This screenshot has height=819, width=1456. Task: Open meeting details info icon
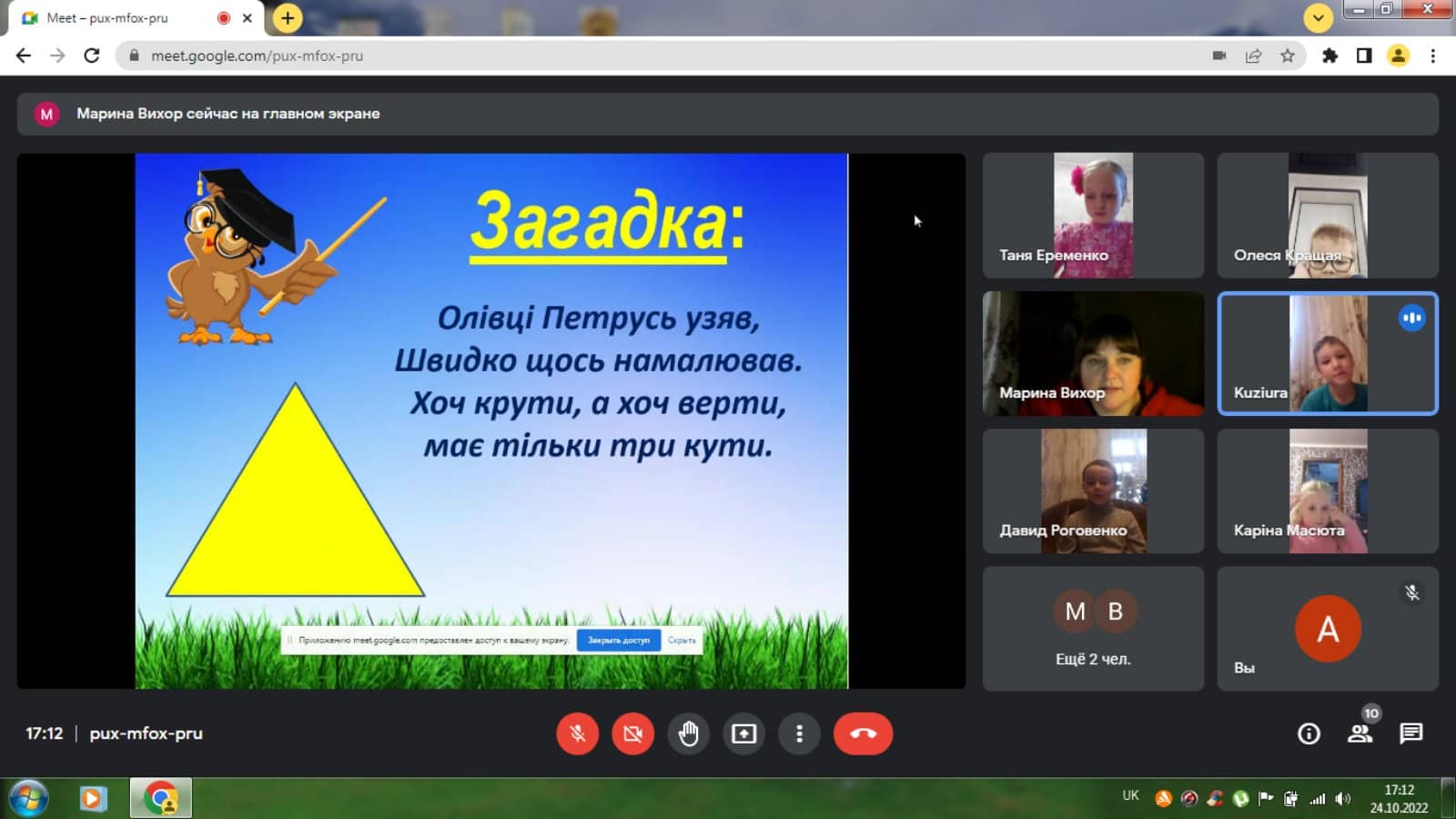(1309, 733)
